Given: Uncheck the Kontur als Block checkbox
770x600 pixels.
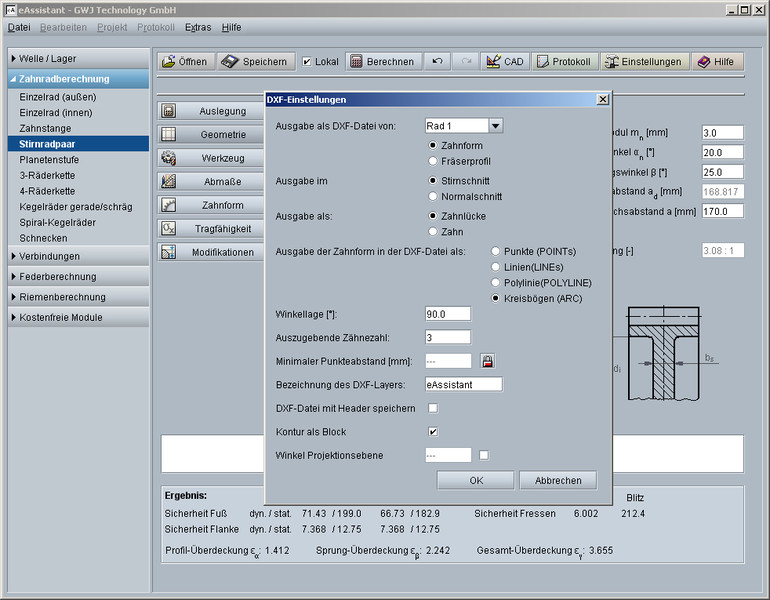Looking at the screenshot, I should [x=433, y=432].
